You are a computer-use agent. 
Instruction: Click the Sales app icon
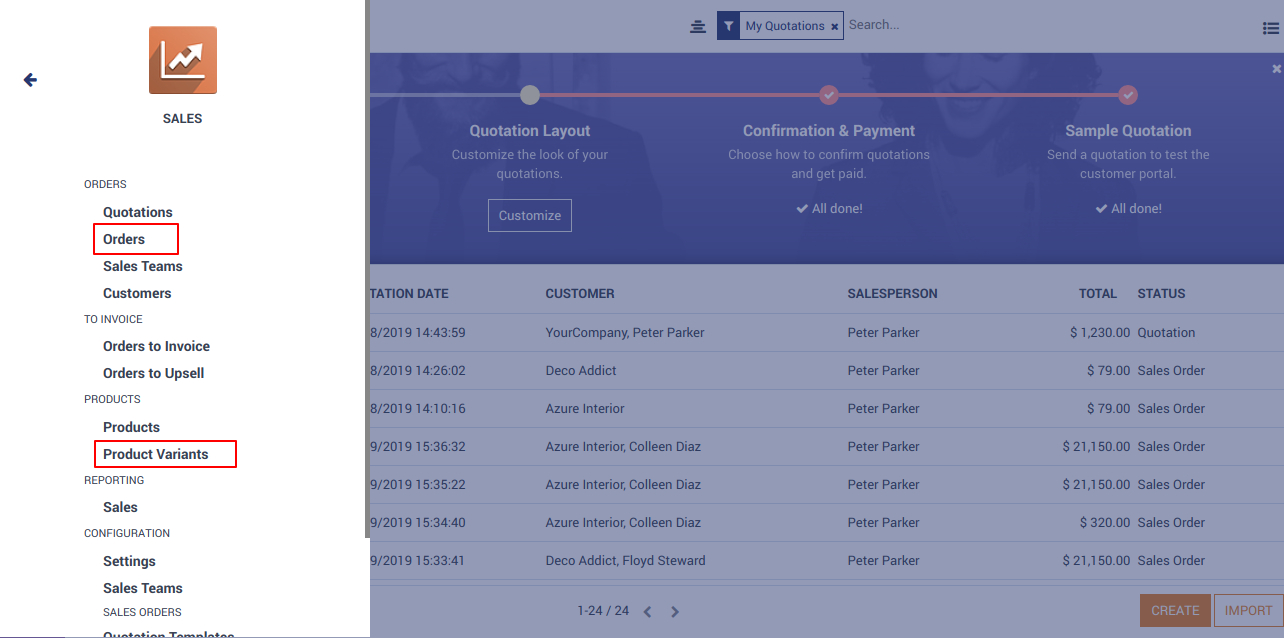(183, 60)
